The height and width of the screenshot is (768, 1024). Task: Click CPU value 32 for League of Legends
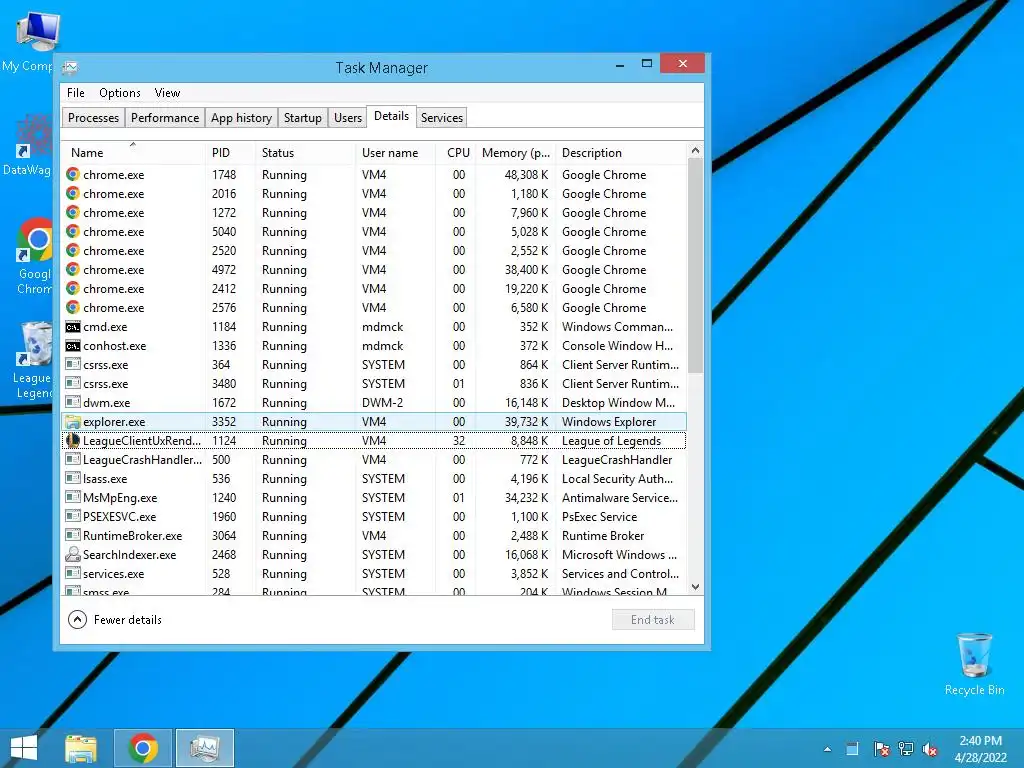[459, 441]
